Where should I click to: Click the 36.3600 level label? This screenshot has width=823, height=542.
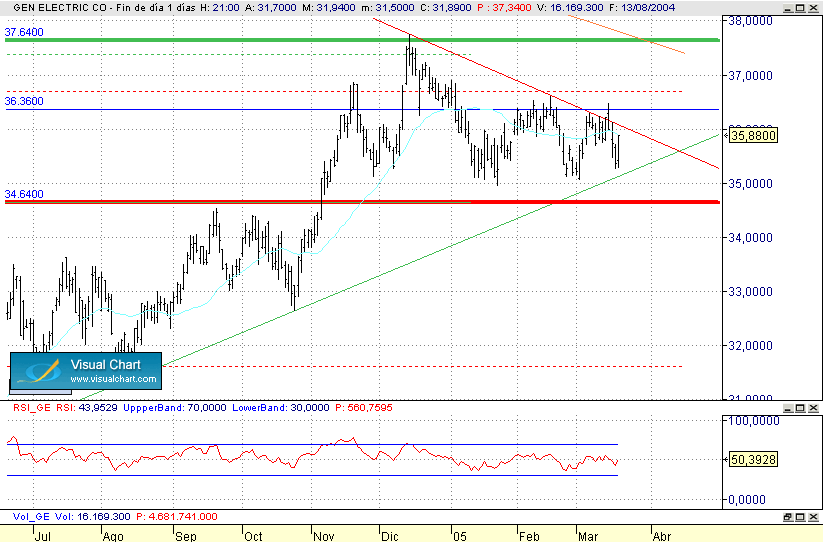tap(24, 101)
